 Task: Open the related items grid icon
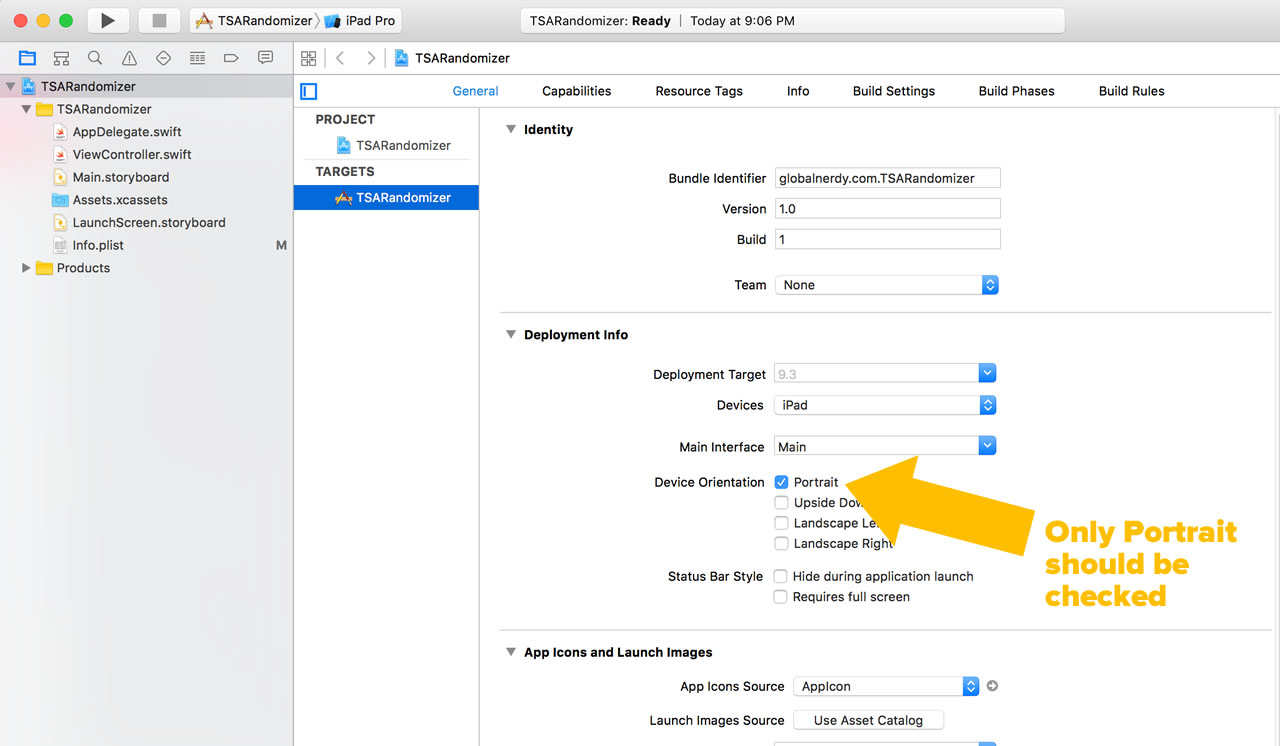[308, 58]
